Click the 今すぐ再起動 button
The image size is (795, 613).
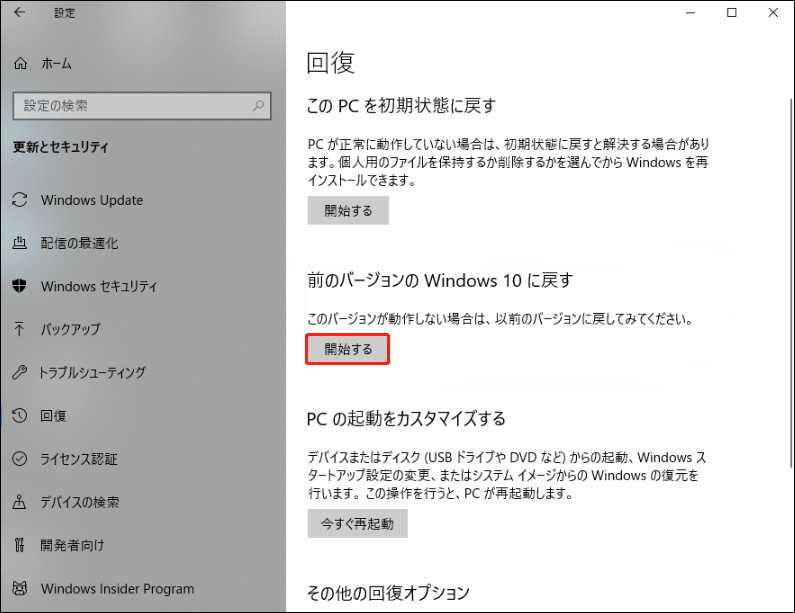pos(357,524)
